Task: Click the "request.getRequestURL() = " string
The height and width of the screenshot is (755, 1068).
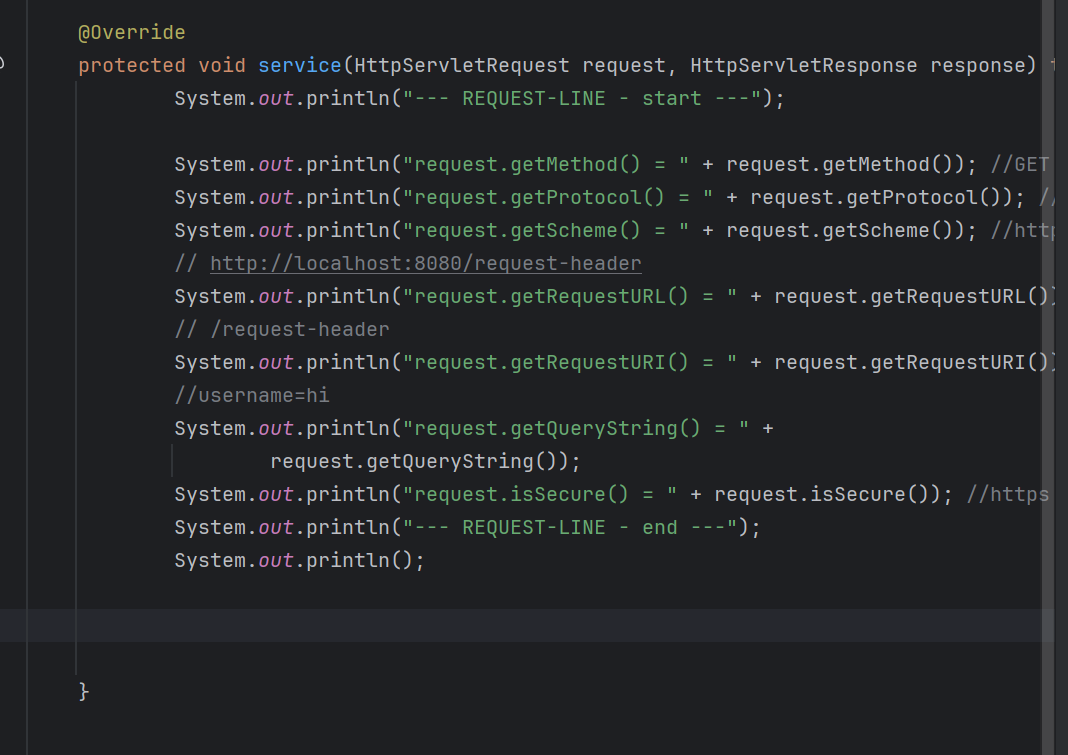Action: coord(569,296)
